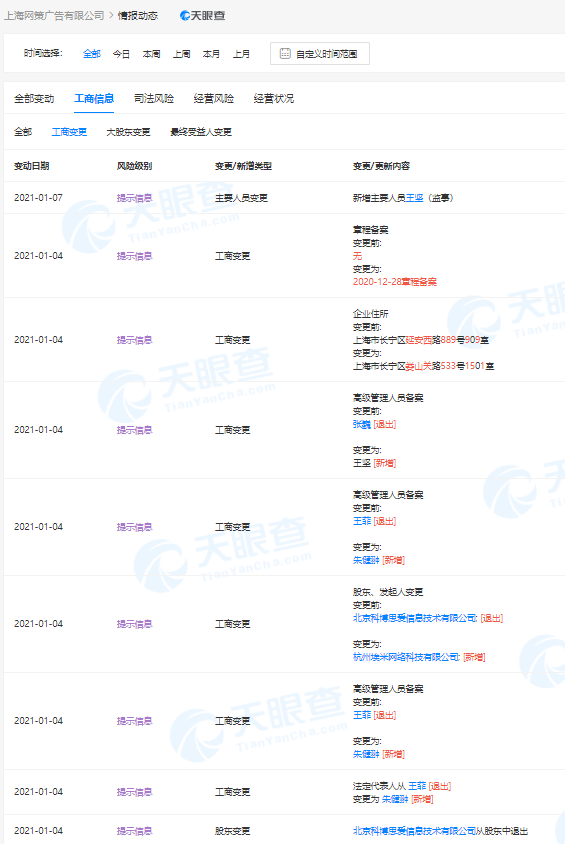565x844 pixels.
Task: Click the 2020-12-28章程备案 value
Action: [x=395, y=282]
